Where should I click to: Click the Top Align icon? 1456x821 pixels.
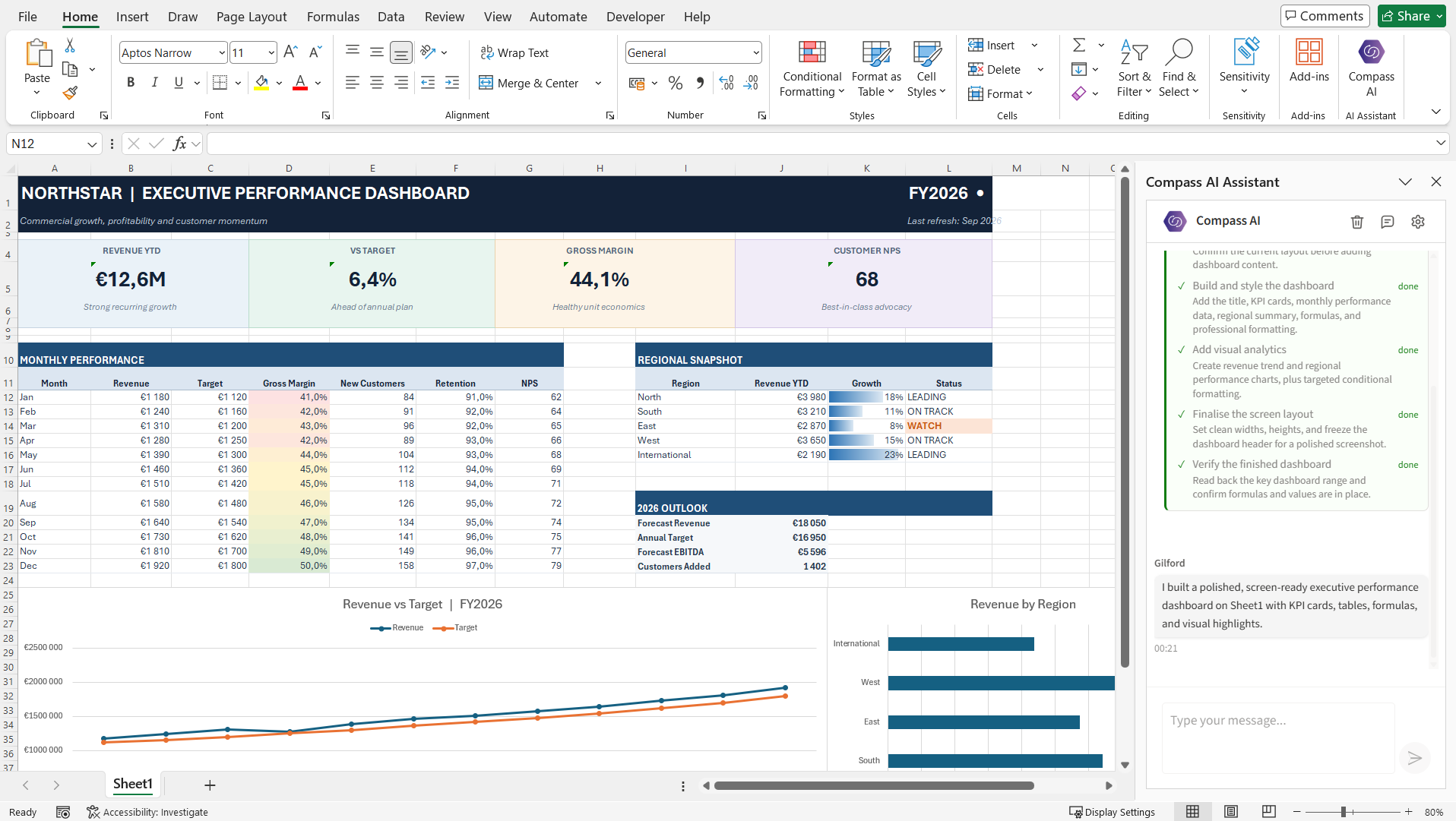[353, 52]
